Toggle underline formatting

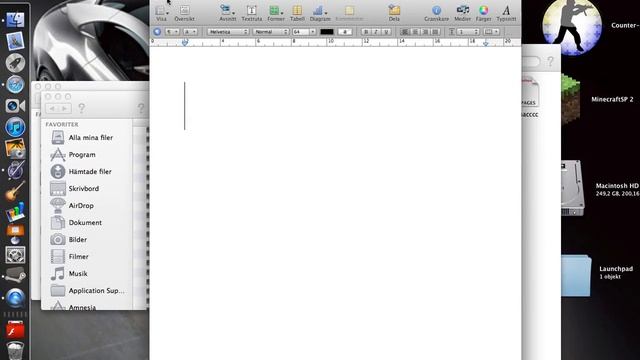(386, 32)
